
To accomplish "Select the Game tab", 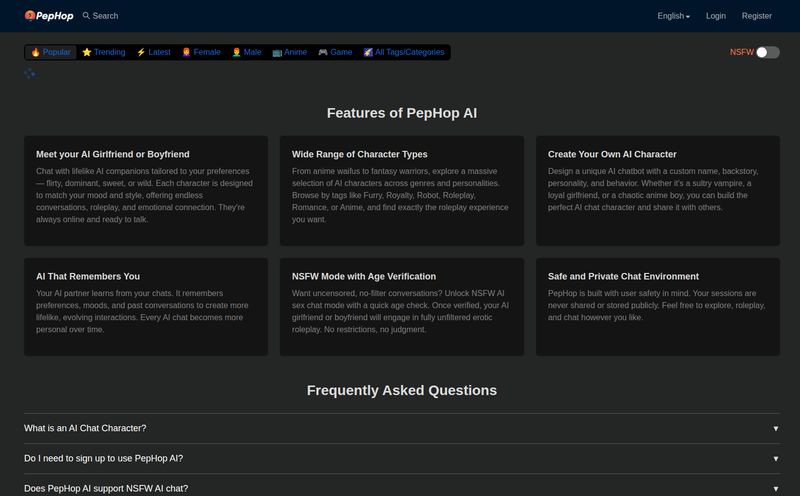I will click(x=335, y=52).
